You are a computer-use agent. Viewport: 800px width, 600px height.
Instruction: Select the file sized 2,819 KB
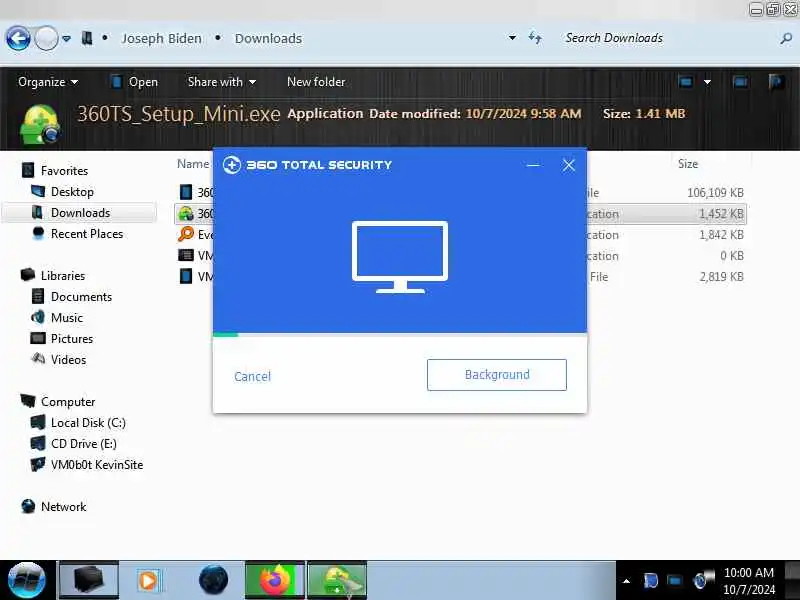[460, 277]
